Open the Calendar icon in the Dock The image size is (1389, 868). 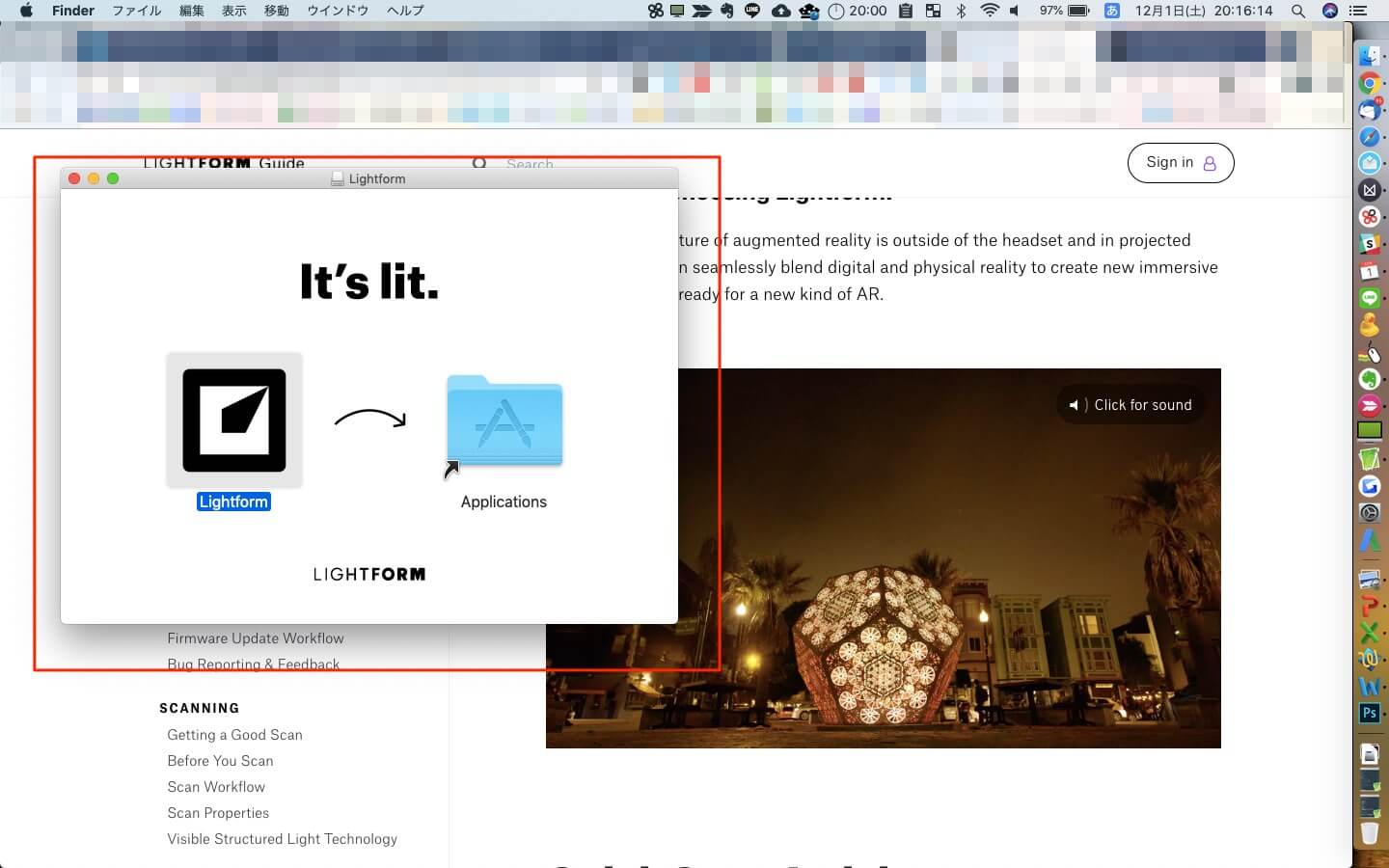coord(1369,271)
